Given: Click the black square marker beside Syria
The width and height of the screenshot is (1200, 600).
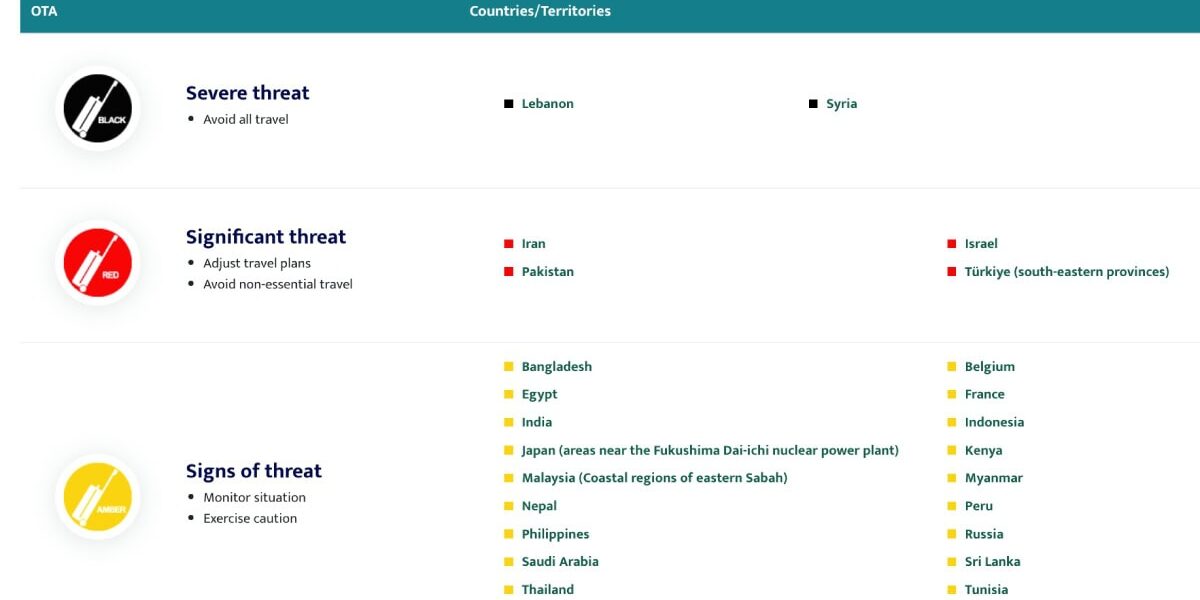Looking at the screenshot, I should tap(812, 103).
